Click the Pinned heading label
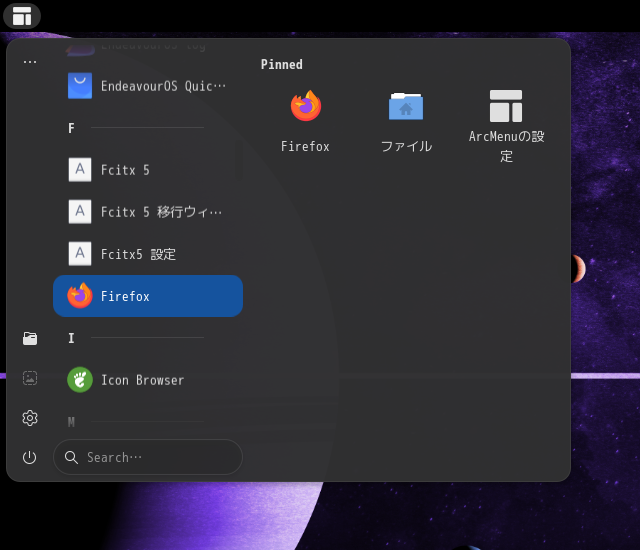Image resolution: width=640 pixels, height=550 pixels. [282, 64]
